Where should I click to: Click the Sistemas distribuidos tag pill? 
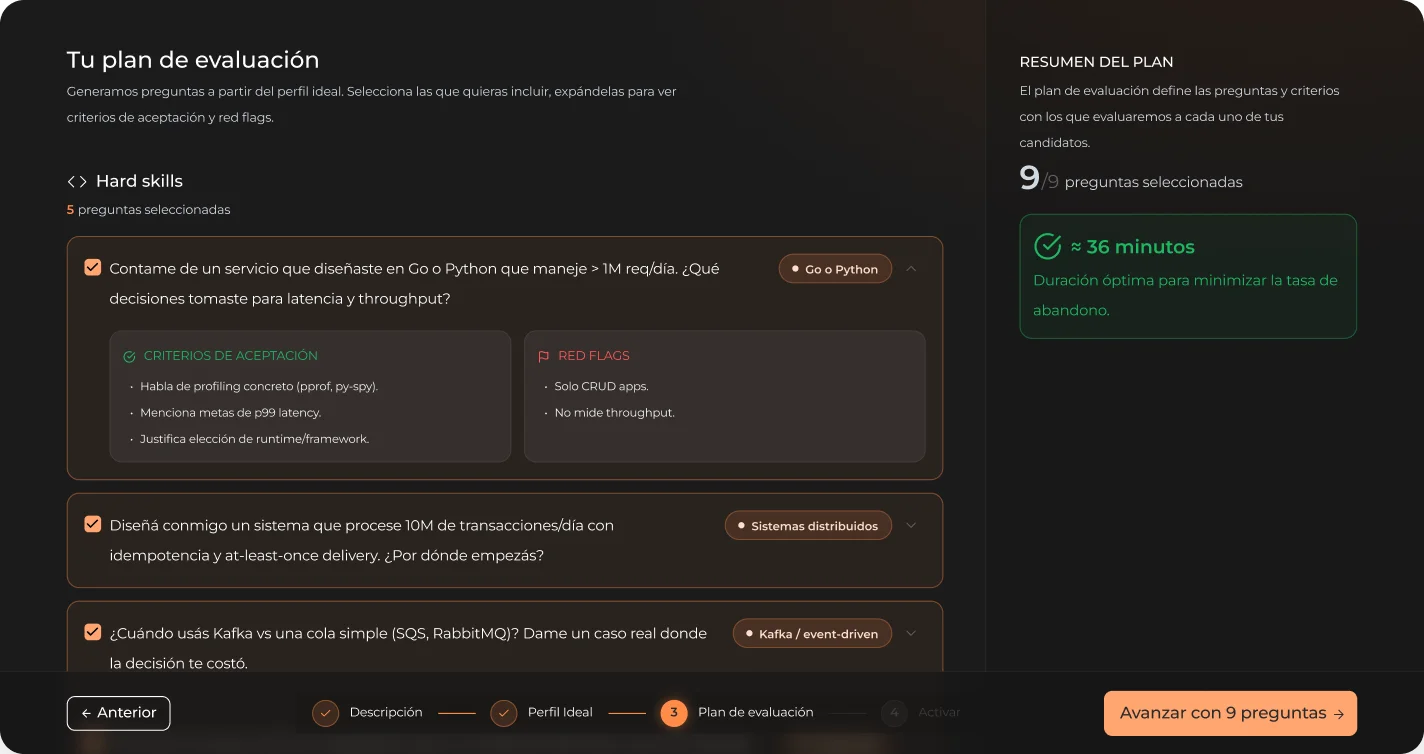[808, 525]
